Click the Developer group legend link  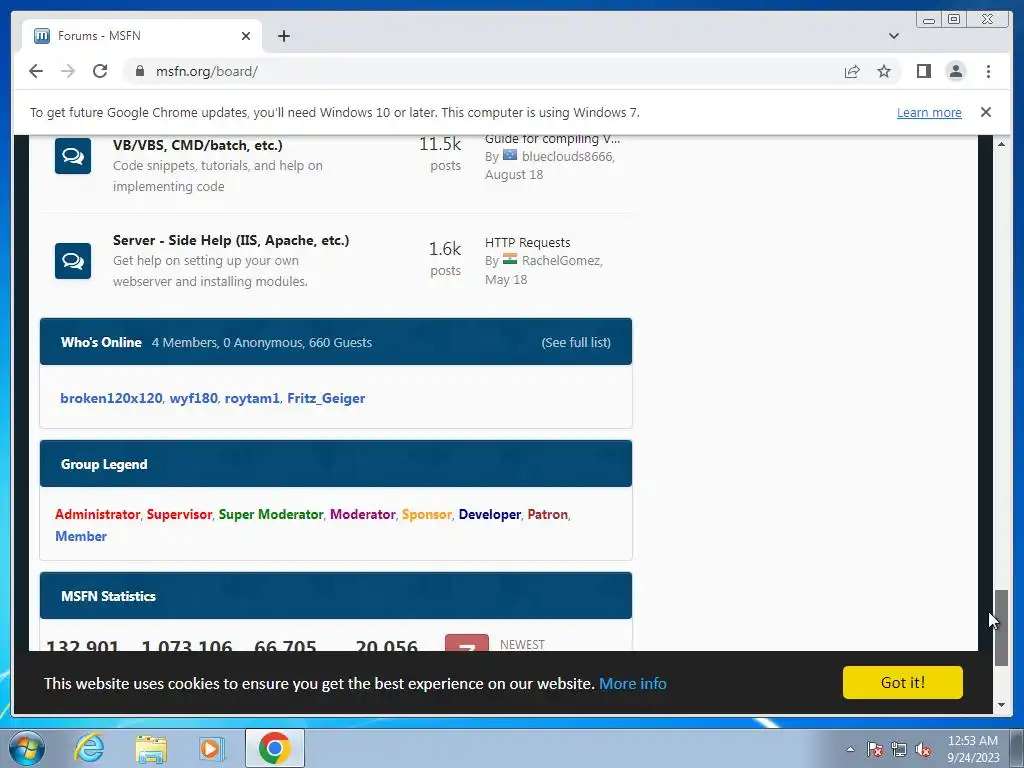[490, 515]
